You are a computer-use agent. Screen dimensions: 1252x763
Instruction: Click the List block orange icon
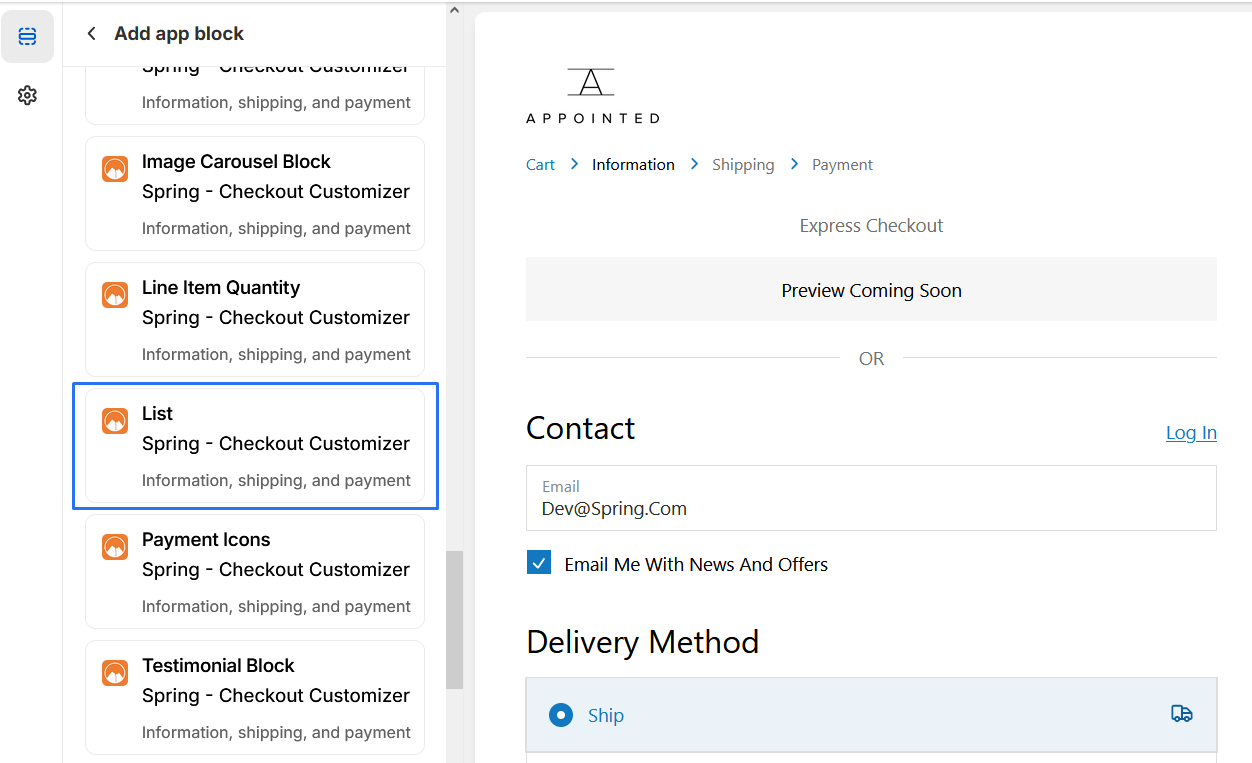pos(115,421)
